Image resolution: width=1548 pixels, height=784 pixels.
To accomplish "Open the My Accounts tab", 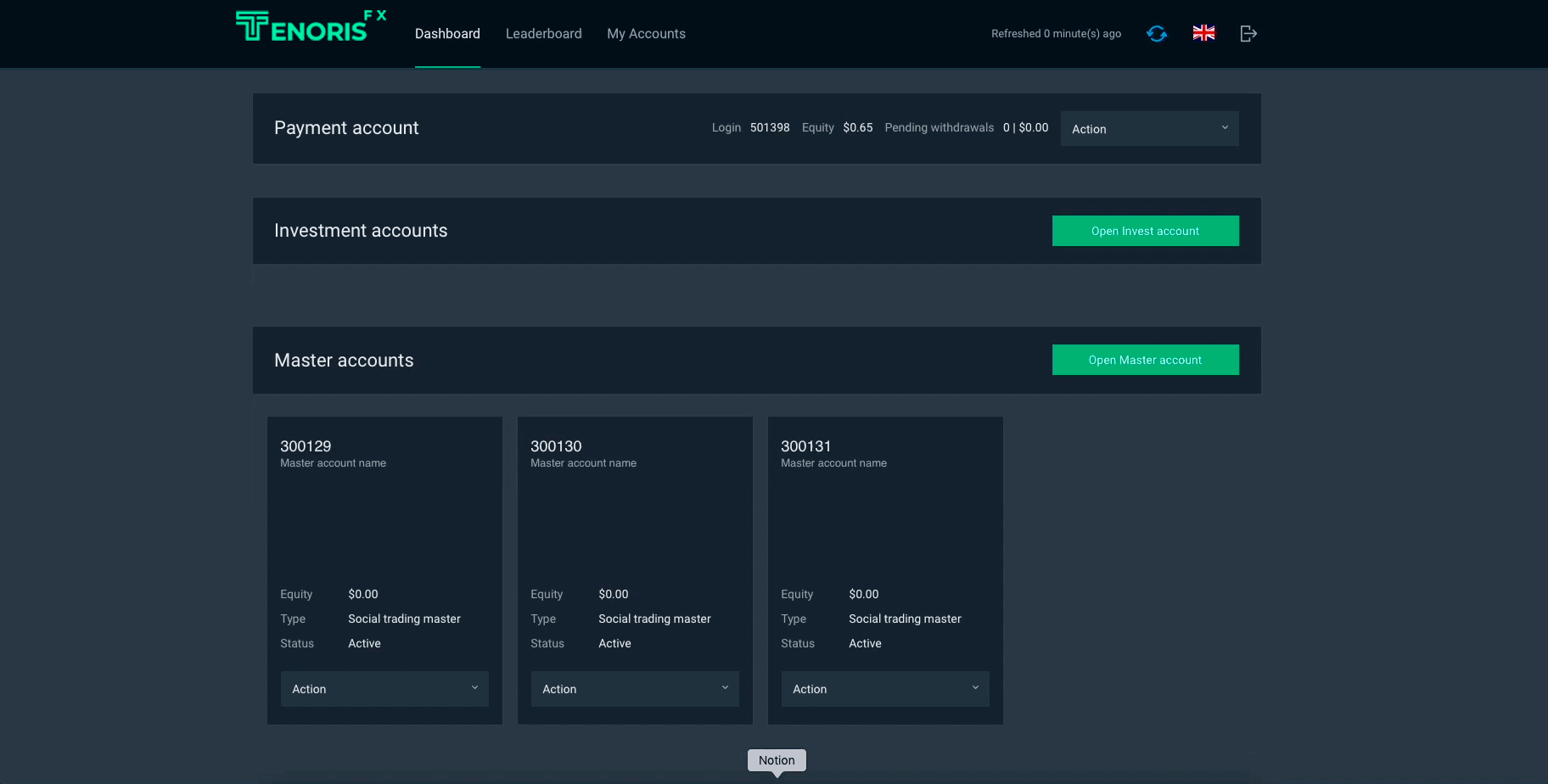I will click(646, 34).
